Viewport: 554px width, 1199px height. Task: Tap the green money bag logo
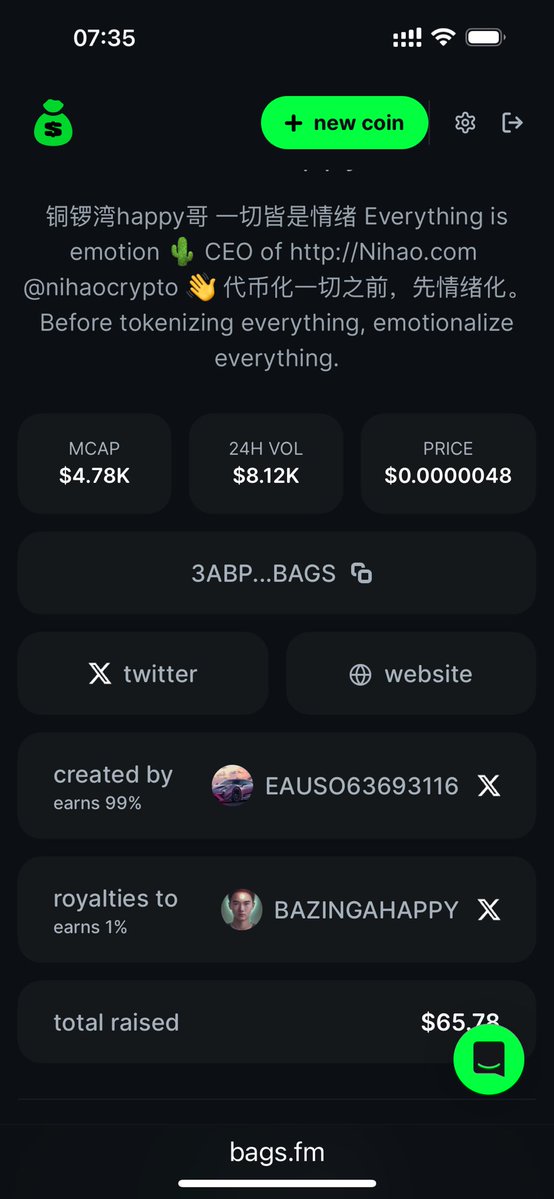53,122
